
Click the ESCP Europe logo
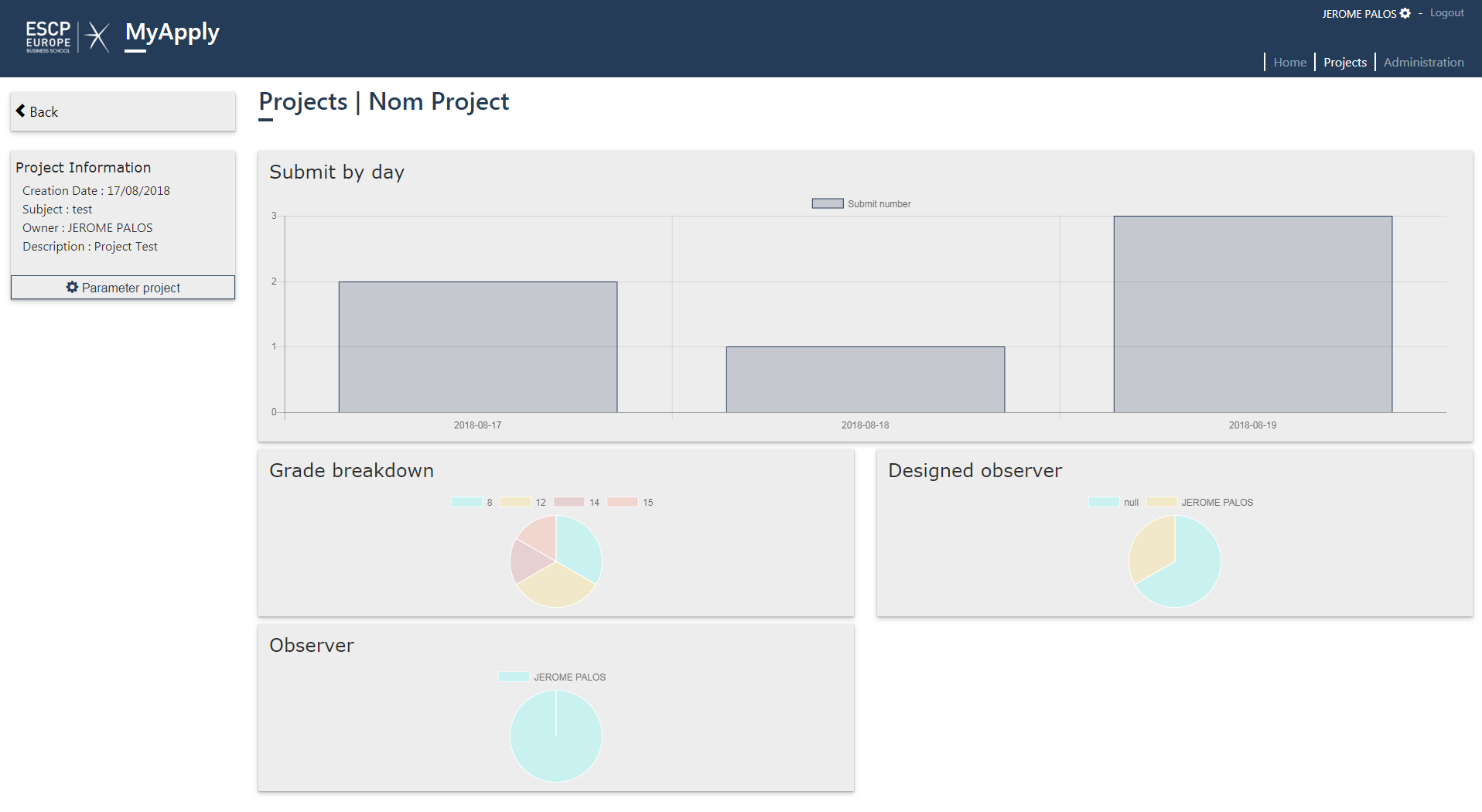click(x=48, y=36)
